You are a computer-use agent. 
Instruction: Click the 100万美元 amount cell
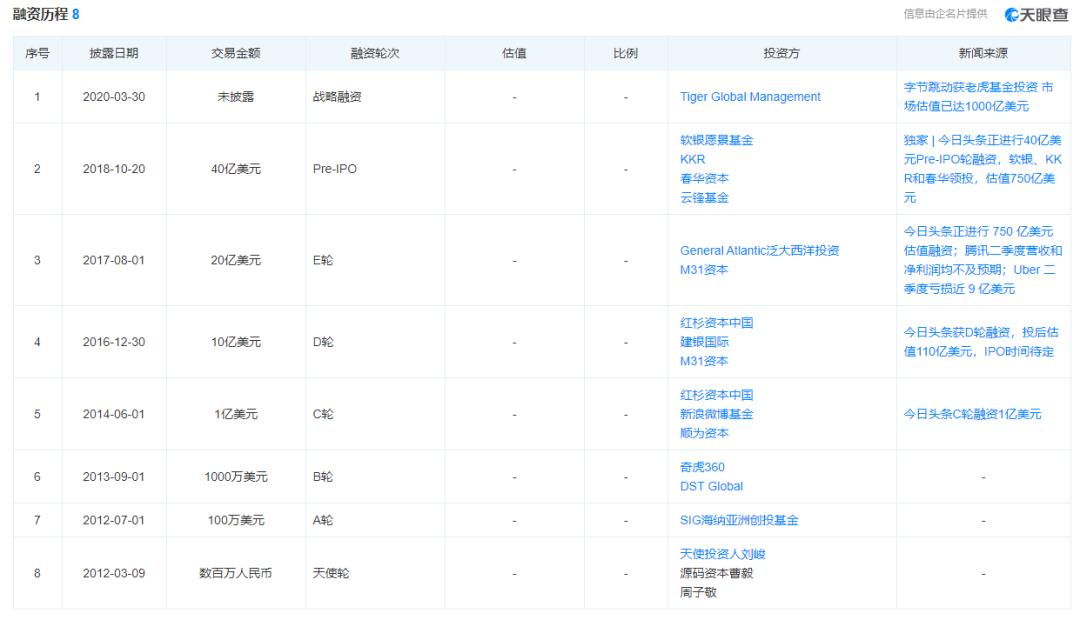236,521
